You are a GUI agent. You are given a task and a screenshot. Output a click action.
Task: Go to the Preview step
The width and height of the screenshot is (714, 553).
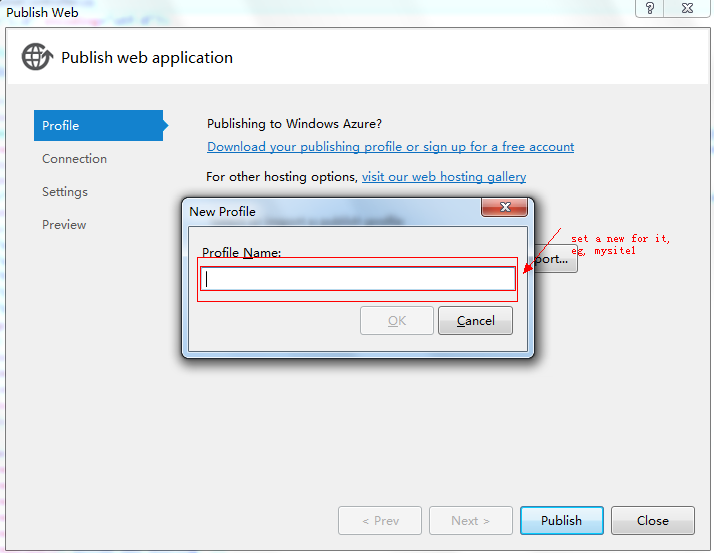point(64,225)
